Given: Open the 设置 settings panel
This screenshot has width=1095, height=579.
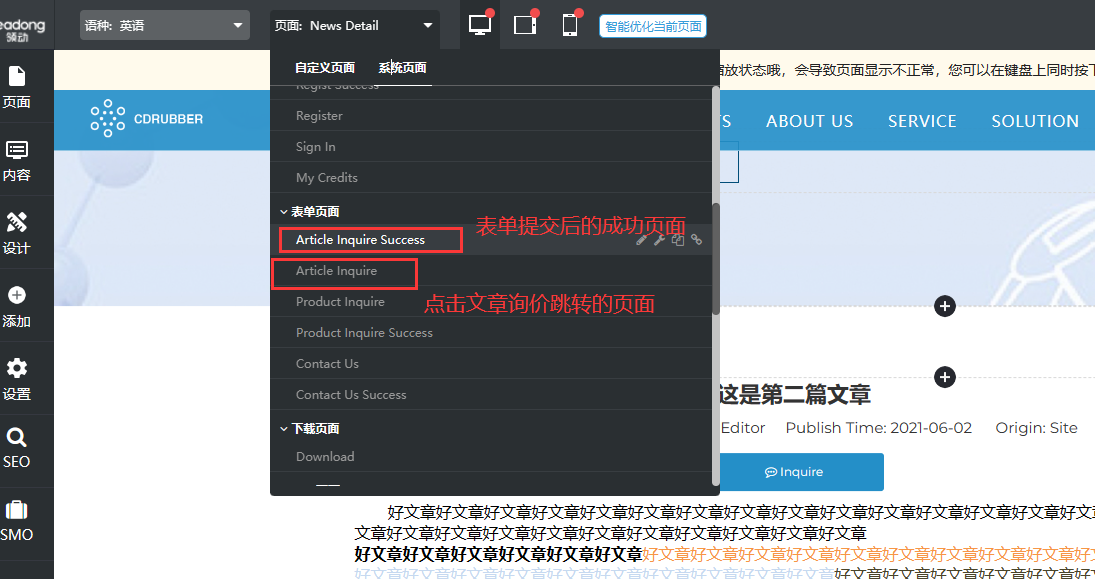Looking at the screenshot, I should pyautogui.click(x=17, y=379).
